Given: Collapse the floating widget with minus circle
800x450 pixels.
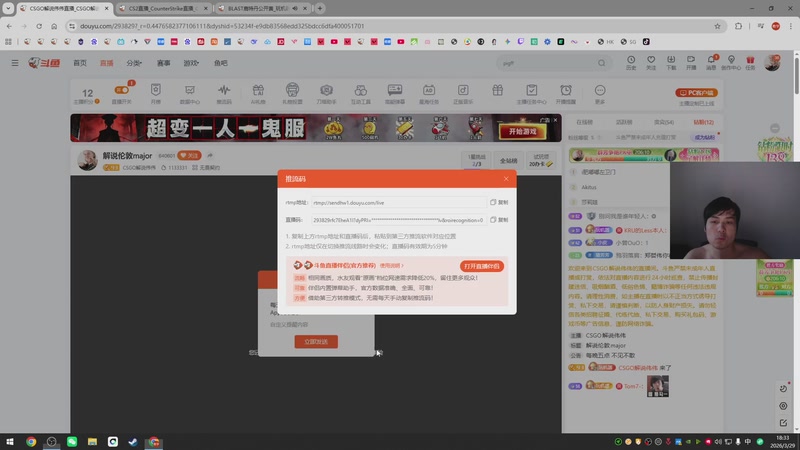Looking at the screenshot, I should 775,128.
